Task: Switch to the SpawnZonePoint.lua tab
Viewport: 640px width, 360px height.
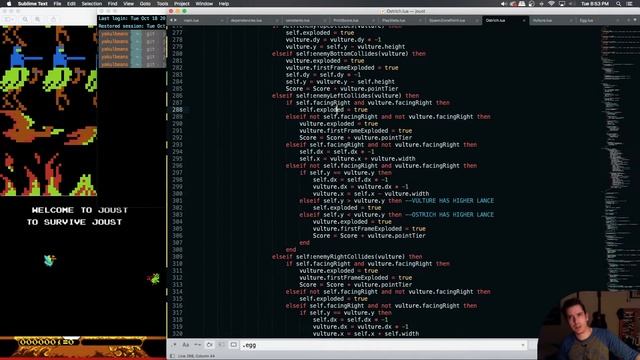Action: tap(447, 20)
